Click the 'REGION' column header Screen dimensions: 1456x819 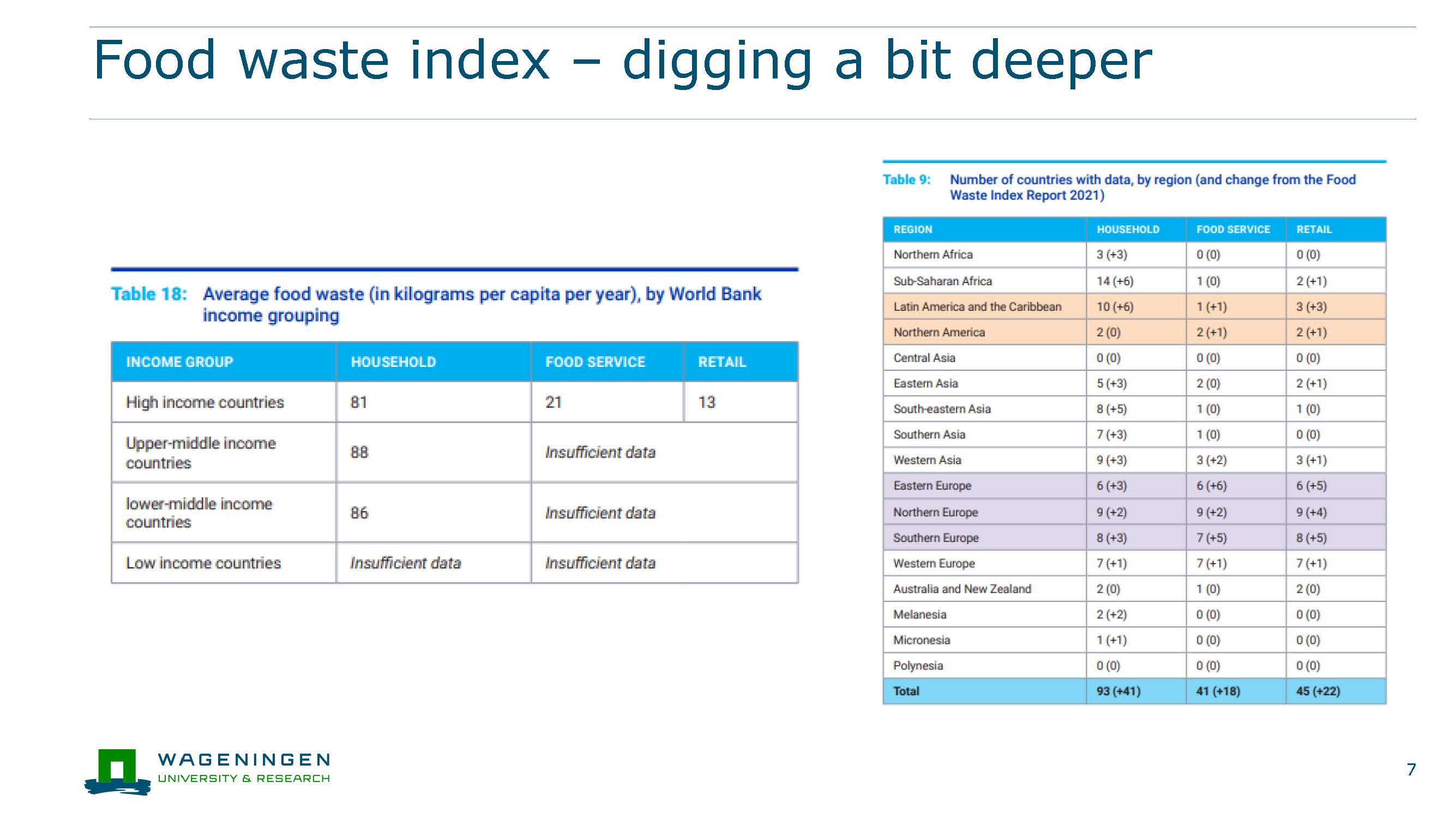point(913,230)
